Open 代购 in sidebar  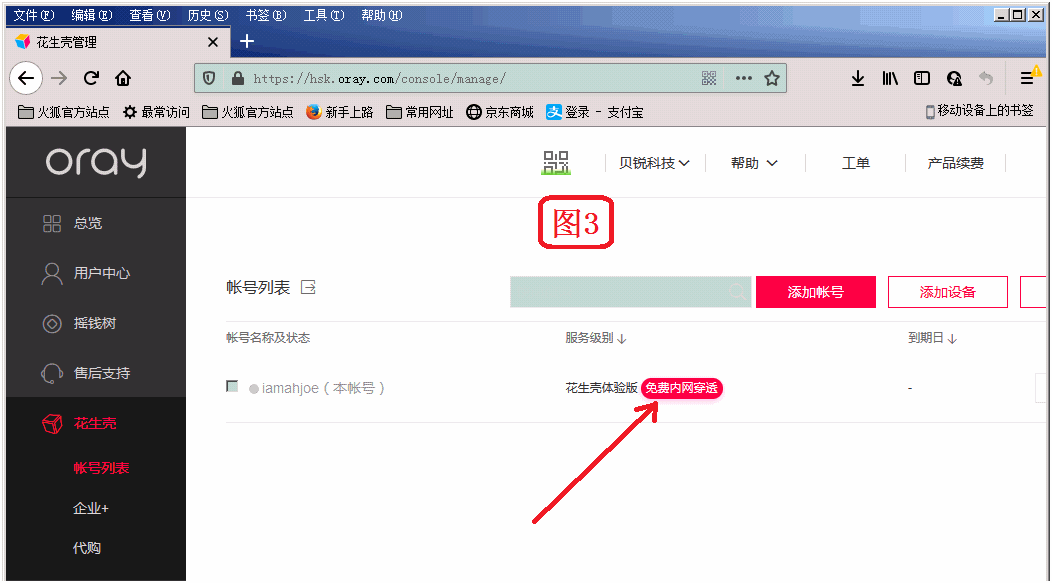87,548
